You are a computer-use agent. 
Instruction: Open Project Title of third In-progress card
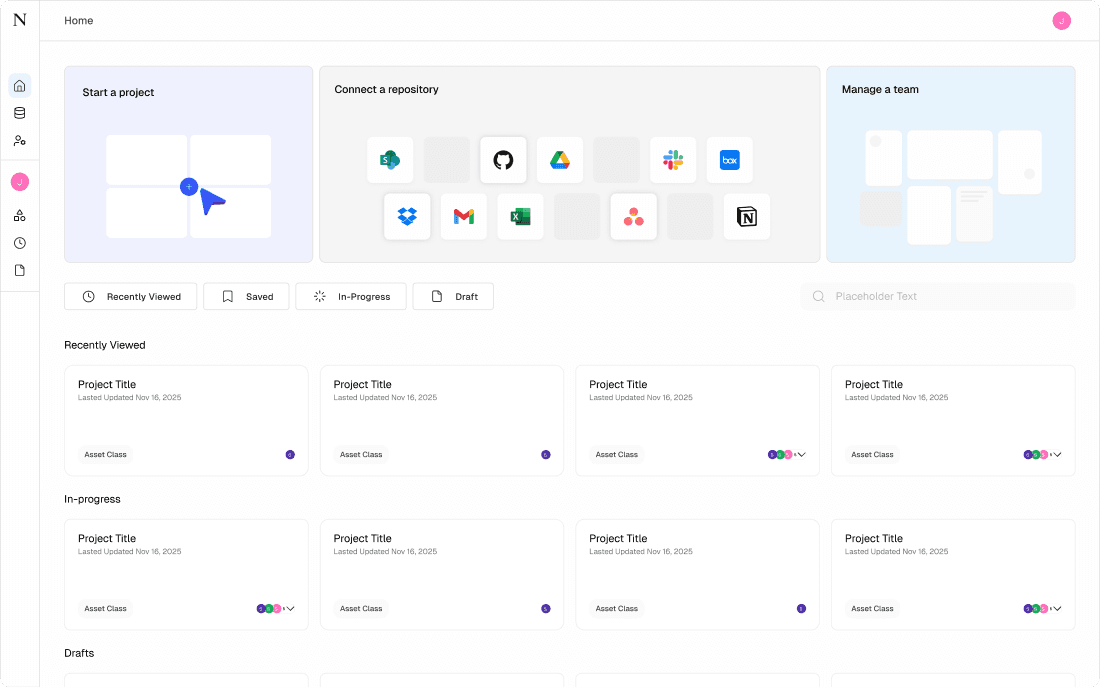click(x=618, y=539)
